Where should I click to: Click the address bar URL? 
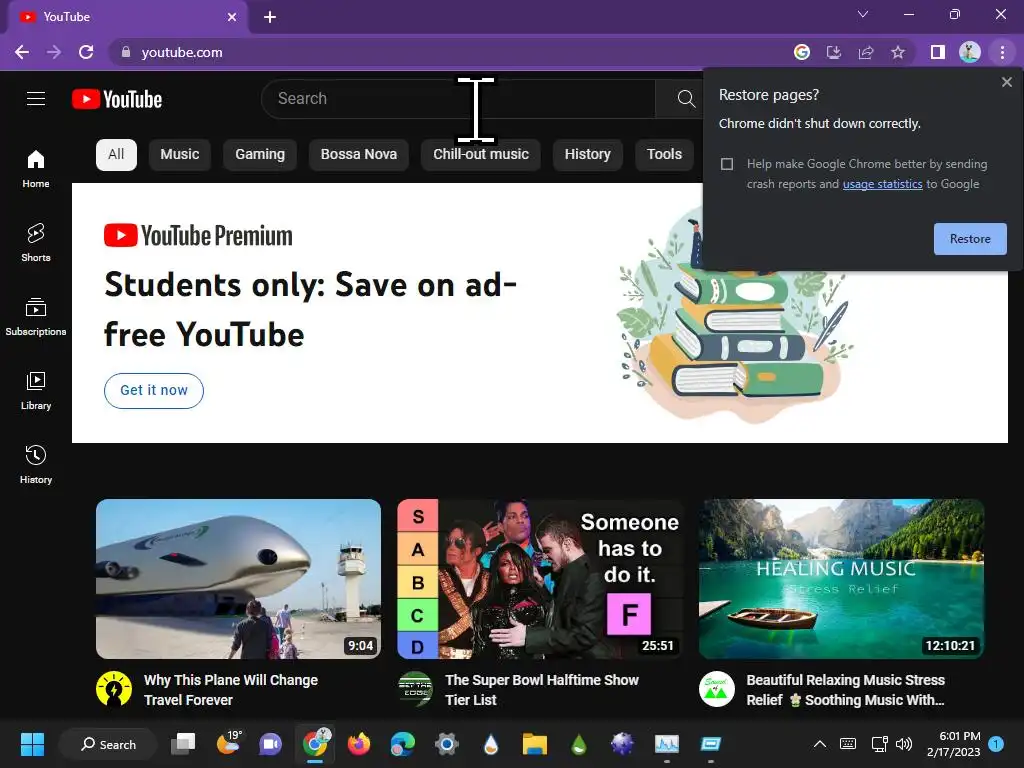point(182,52)
